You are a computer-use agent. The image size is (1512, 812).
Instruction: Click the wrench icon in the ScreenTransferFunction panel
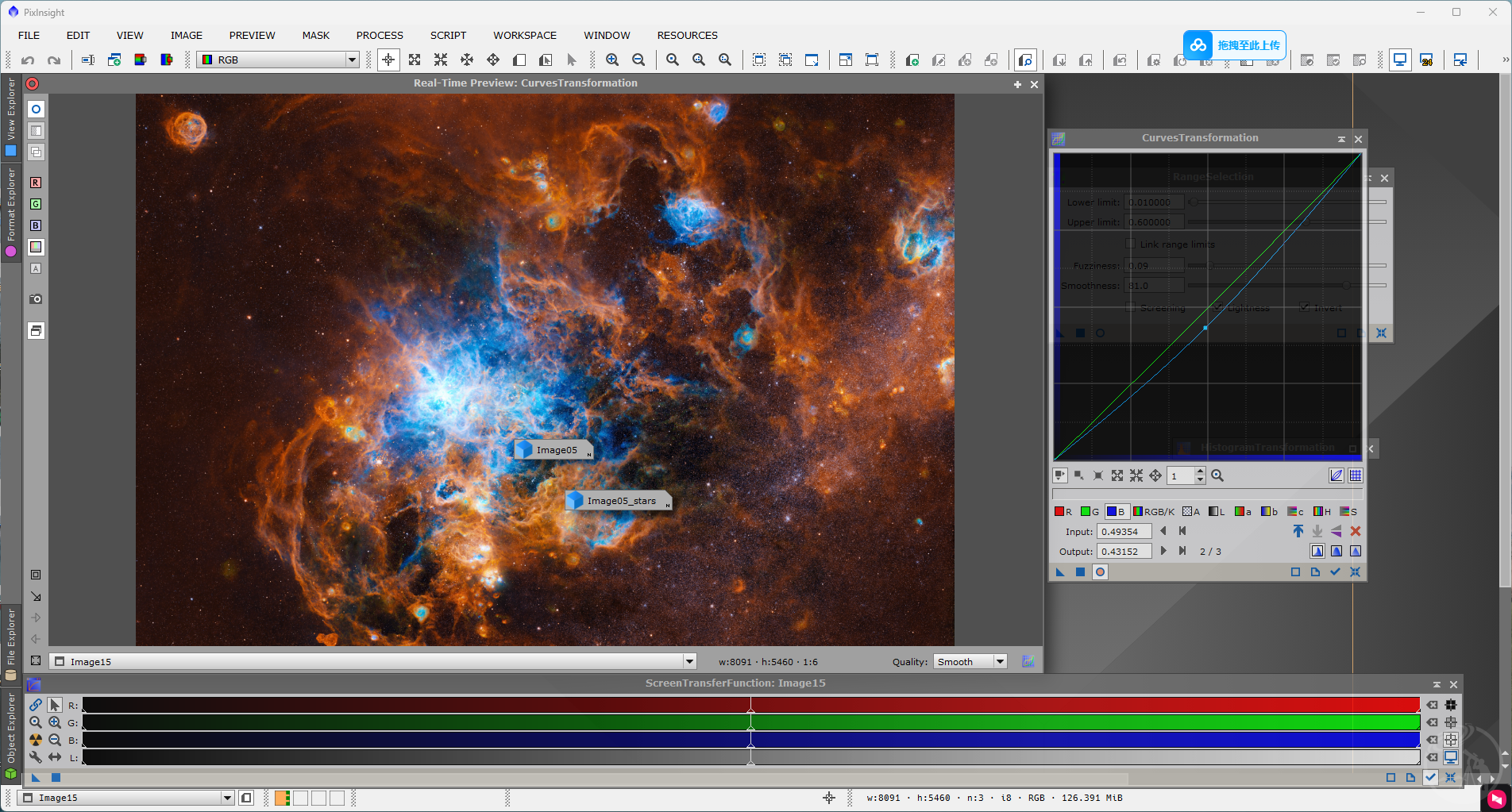pyautogui.click(x=36, y=757)
